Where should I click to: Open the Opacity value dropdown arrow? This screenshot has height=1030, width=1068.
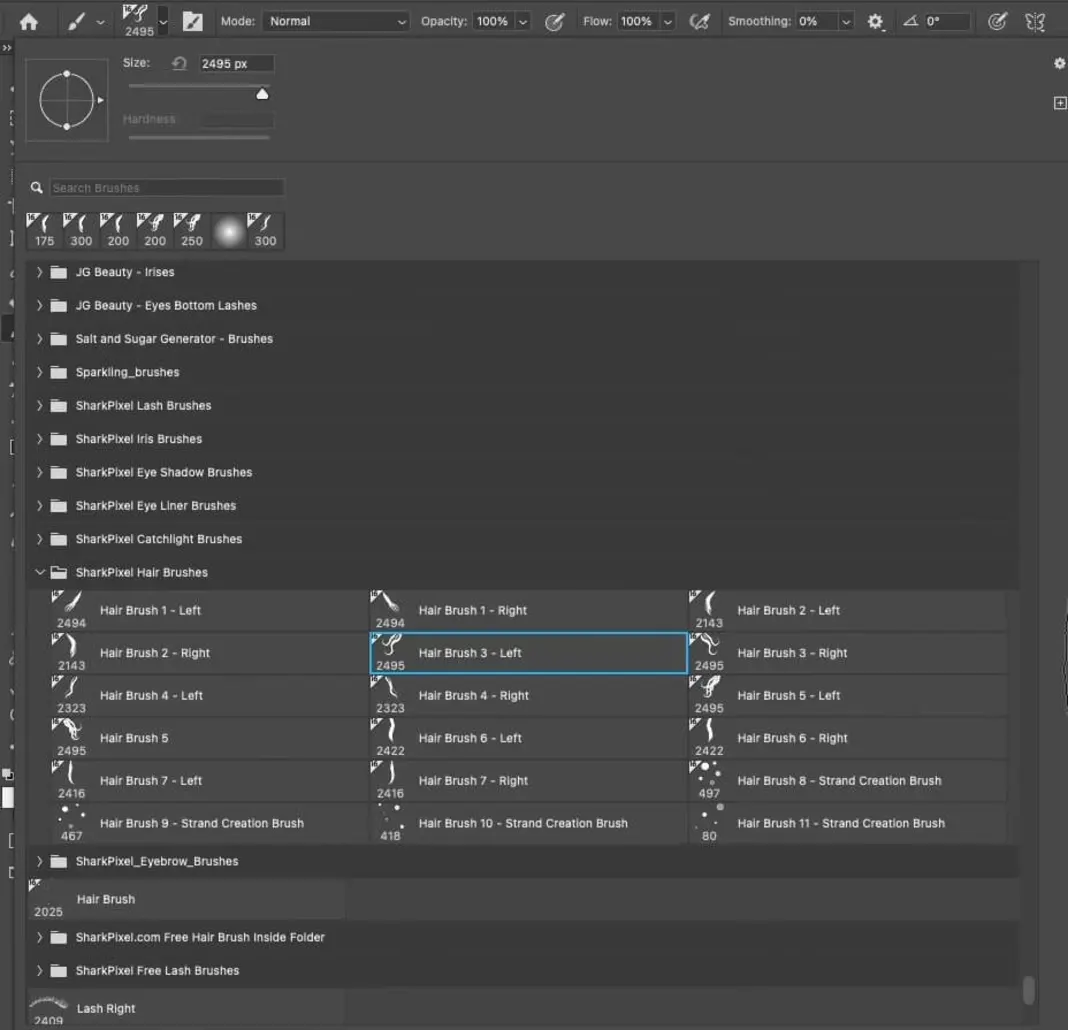(x=523, y=21)
